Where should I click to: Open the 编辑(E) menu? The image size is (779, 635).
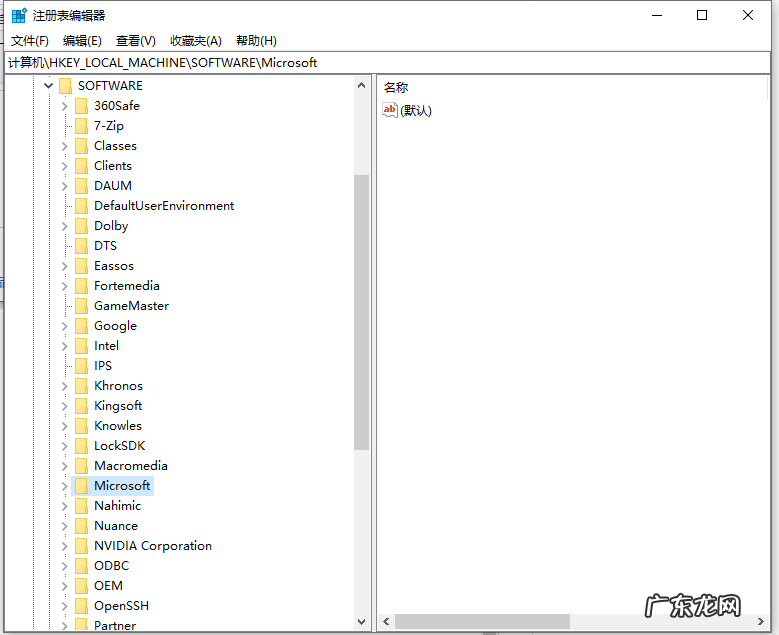82,41
